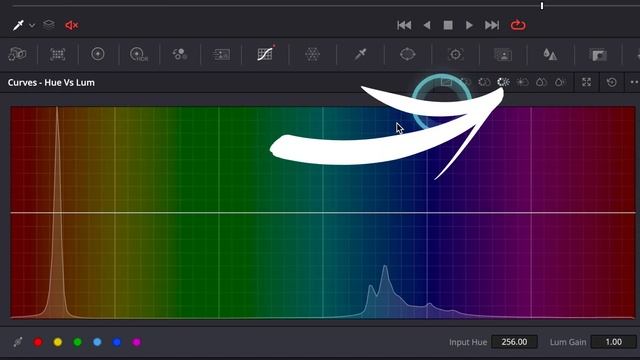Click the playhead marker on the scrub bar
This screenshot has height=360, width=640.
click(x=542, y=6)
